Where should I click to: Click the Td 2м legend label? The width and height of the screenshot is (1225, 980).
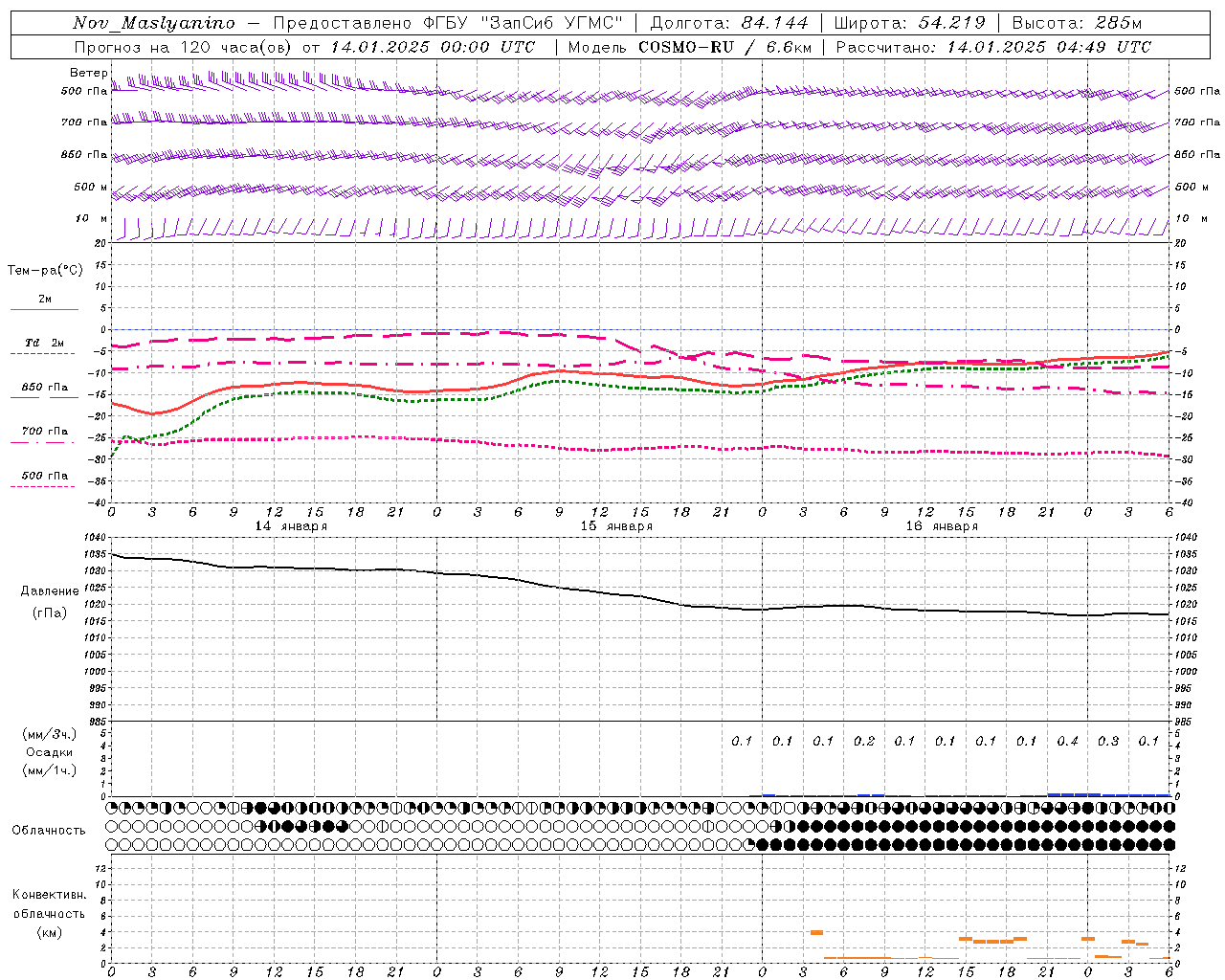tap(44, 343)
